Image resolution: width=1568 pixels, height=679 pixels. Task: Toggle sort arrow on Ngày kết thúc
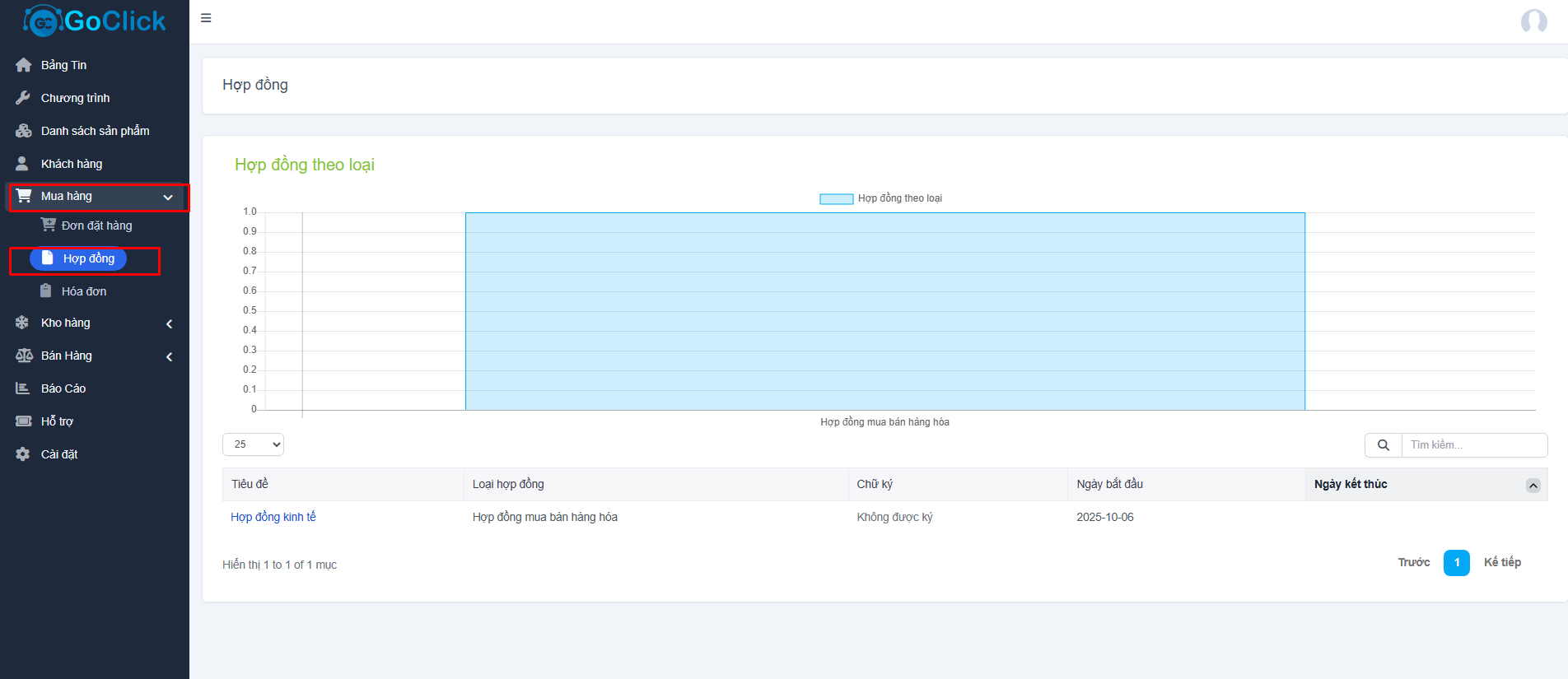[1533, 486]
